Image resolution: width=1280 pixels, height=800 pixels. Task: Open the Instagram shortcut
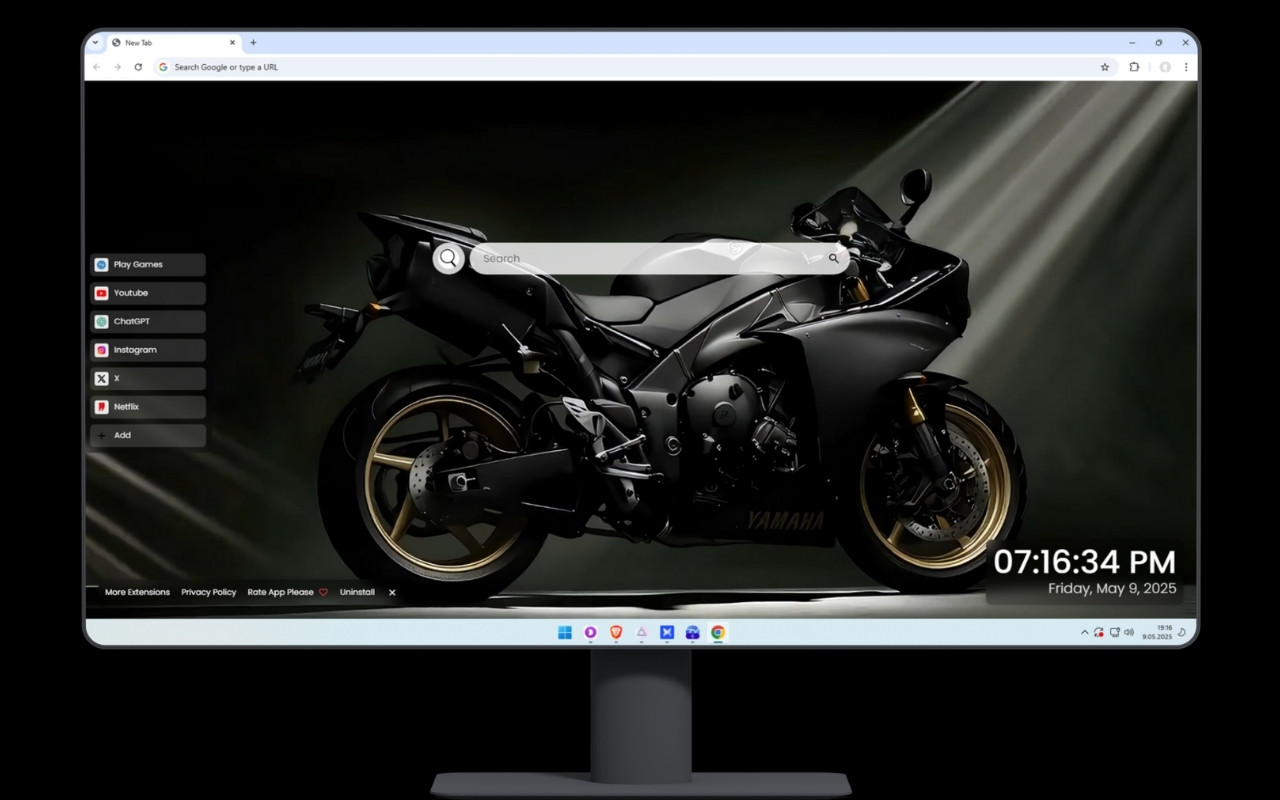click(148, 350)
